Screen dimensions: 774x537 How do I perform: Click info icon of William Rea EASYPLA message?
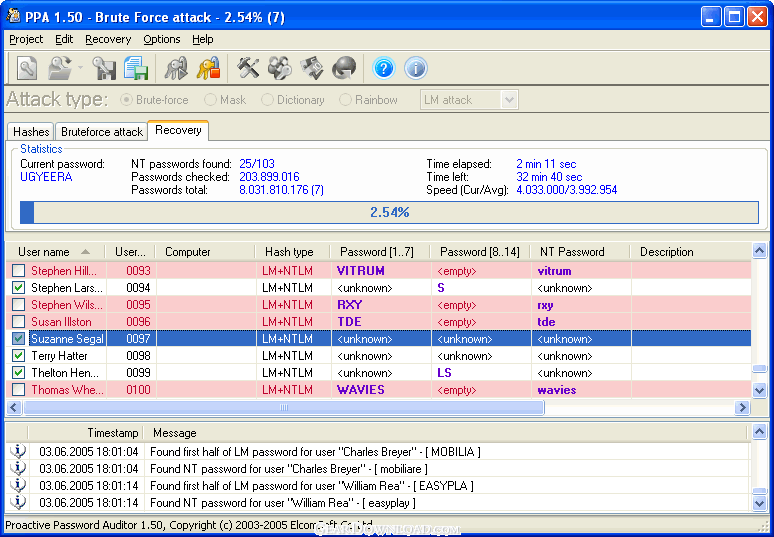pyautogui.click(x=18, y=485)
